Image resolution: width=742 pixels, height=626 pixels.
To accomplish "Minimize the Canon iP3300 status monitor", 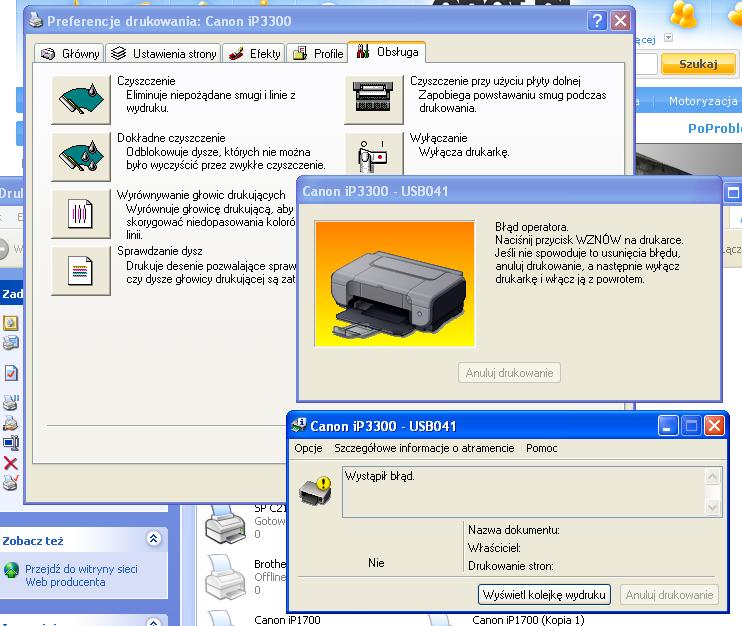I will point(668,426).
